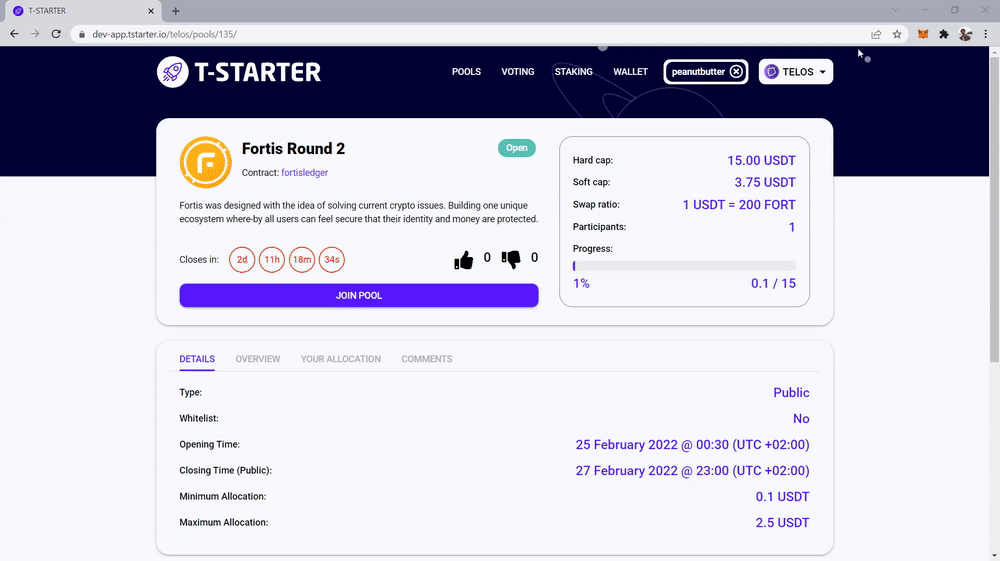Screen dimensions: 1000x561
Task: Switch to the COMMENTS tab
Action: (427, 359)
